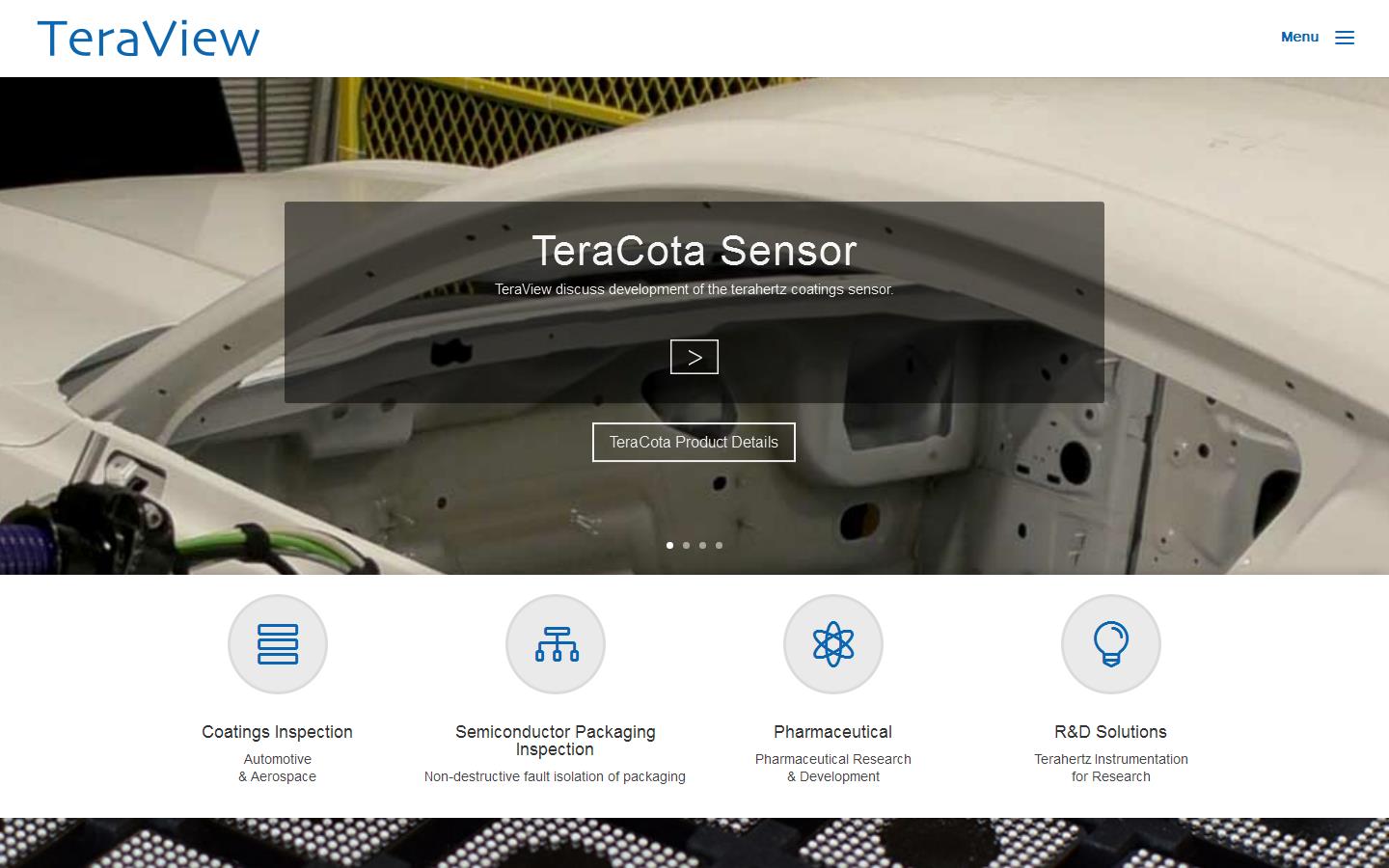Open Semiconductor Packaging Inspection heading link
This screenshot has width=1389, height=868.
(556, 741)
